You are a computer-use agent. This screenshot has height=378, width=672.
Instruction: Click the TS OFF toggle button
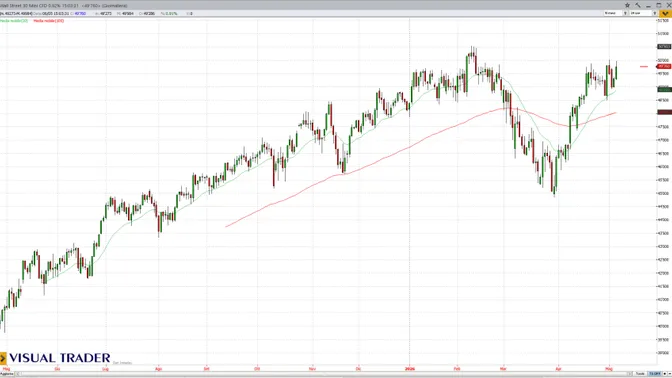tap(654, 374)
